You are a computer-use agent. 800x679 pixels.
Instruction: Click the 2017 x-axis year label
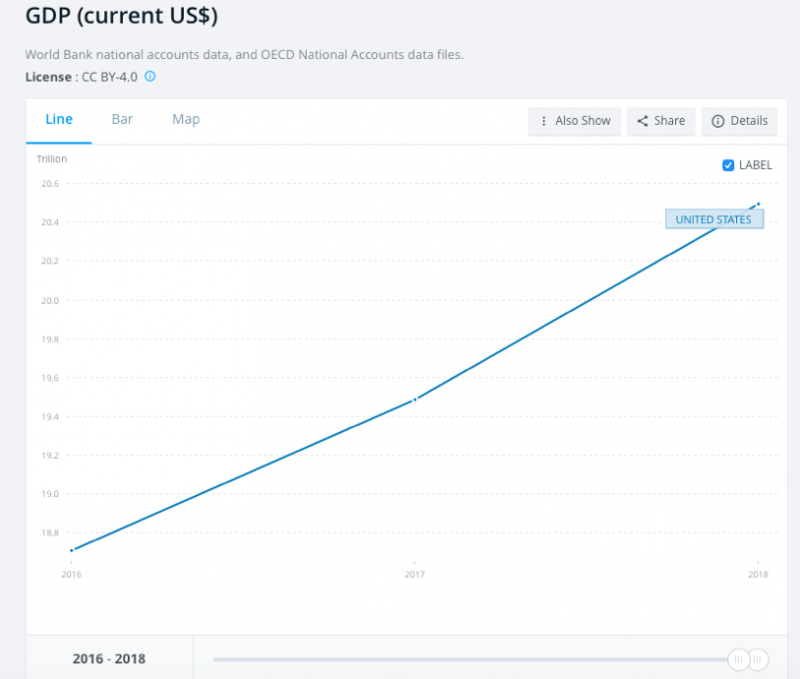tap(415, 575)
